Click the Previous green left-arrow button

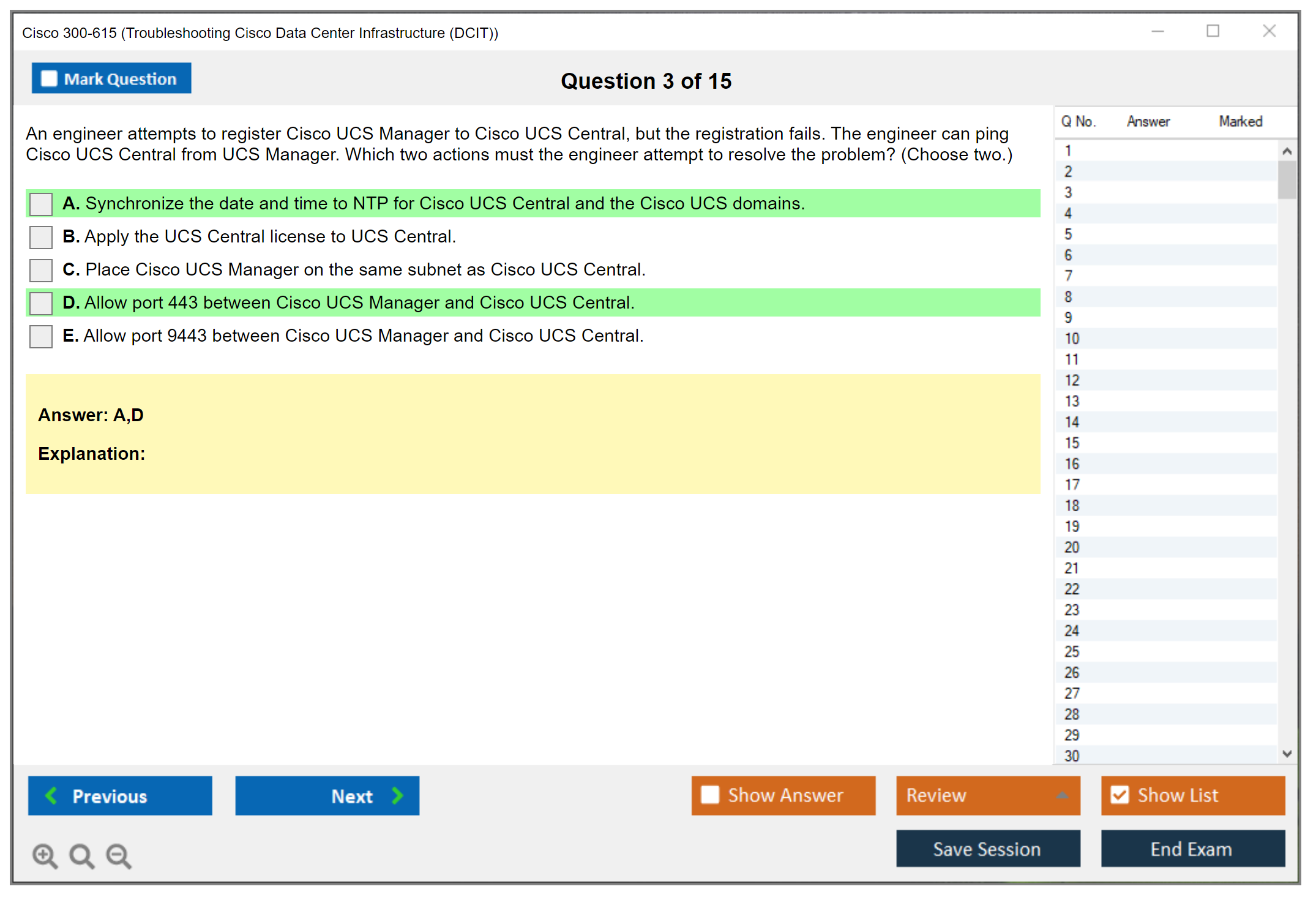pos(120,796)
